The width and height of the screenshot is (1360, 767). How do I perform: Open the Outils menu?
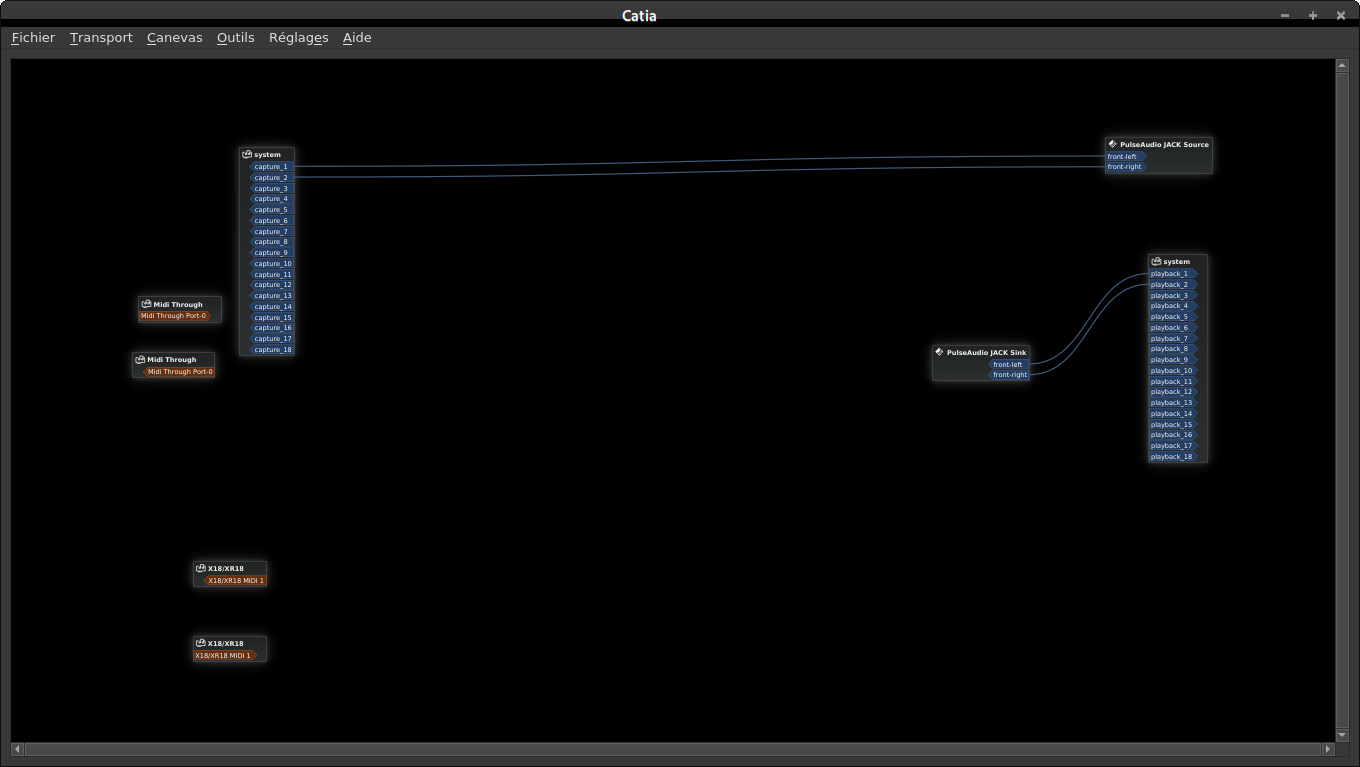click(235, 38)
